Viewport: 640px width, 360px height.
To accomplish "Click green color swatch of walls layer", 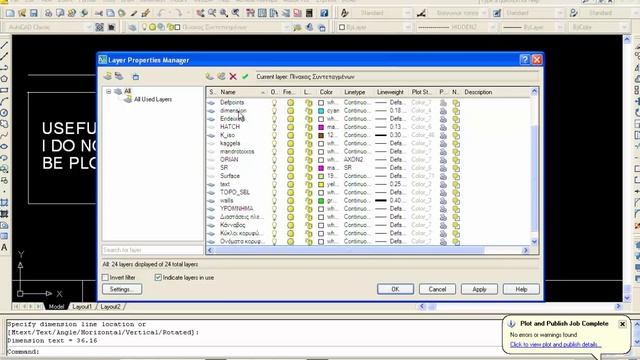I will pos(321,200).
